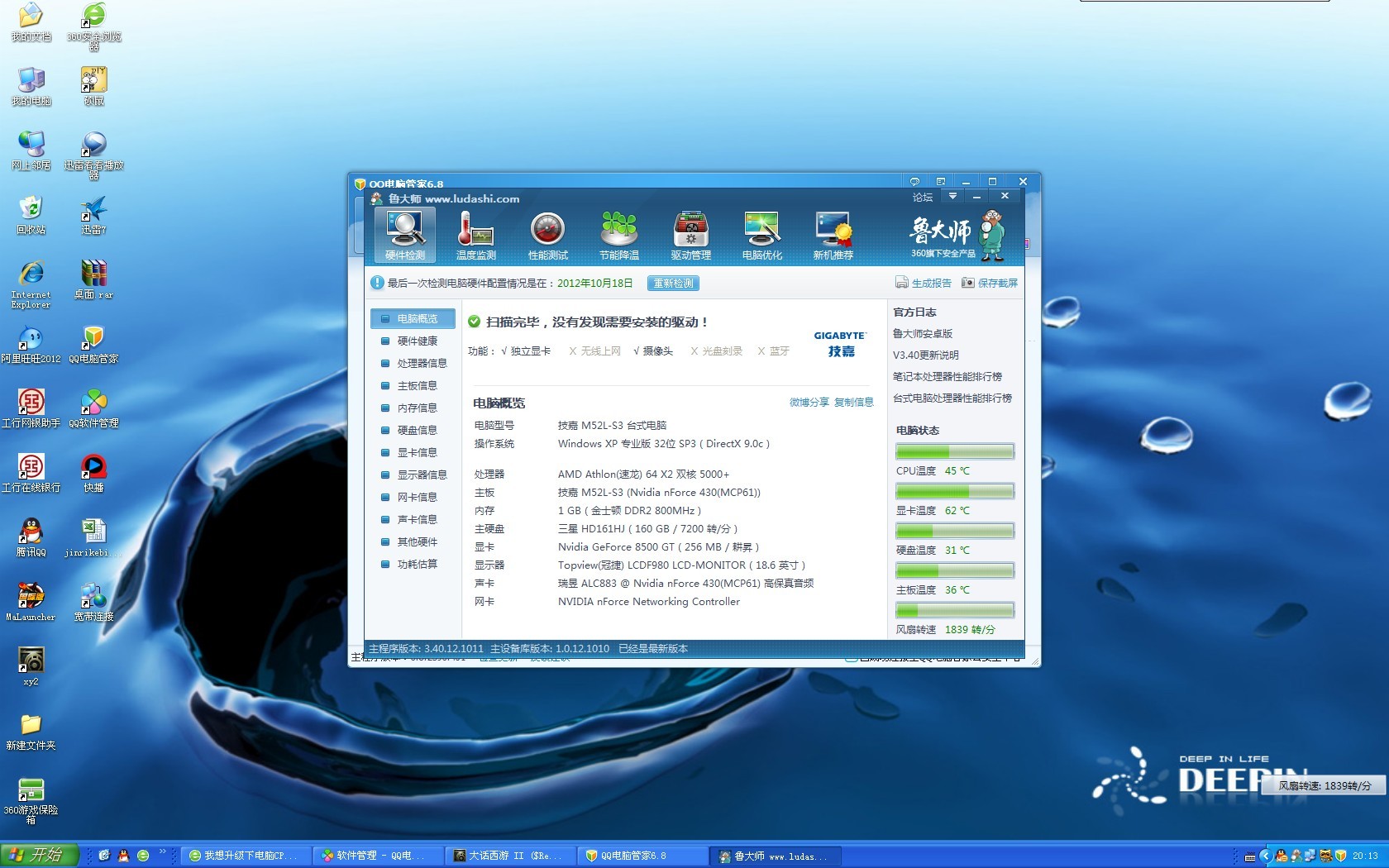This screenshot has width=1389, height=868.
Task: Click the taskbar clock showing 20:13
Action: [1365, 856]
